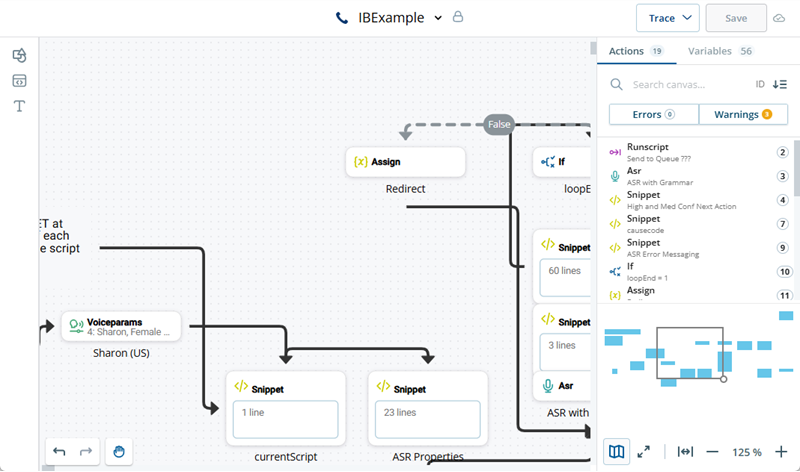The width and height of the screenshot is (800, 472).
Task: Click the Search canvas input field
Action: (688, 85)
